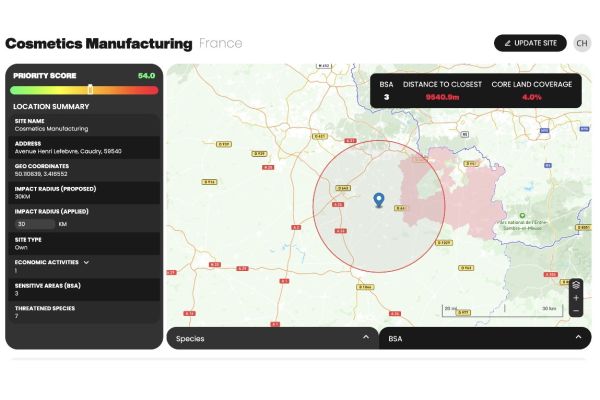Click the Geo Coordinates row

pyautogui.click(x=84, y=168)
